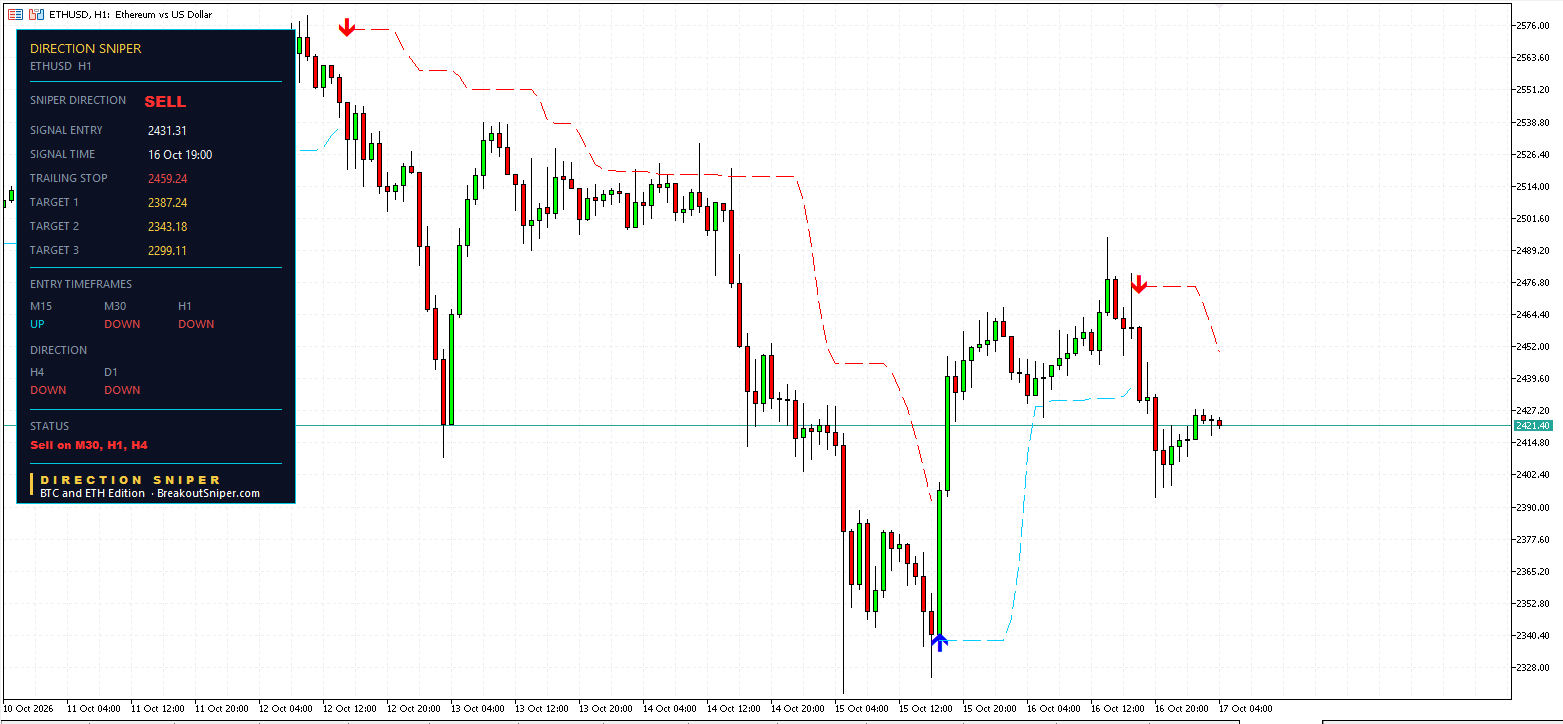Click the DIRECTION SNIPER panel heading

(x=86, y=48)
